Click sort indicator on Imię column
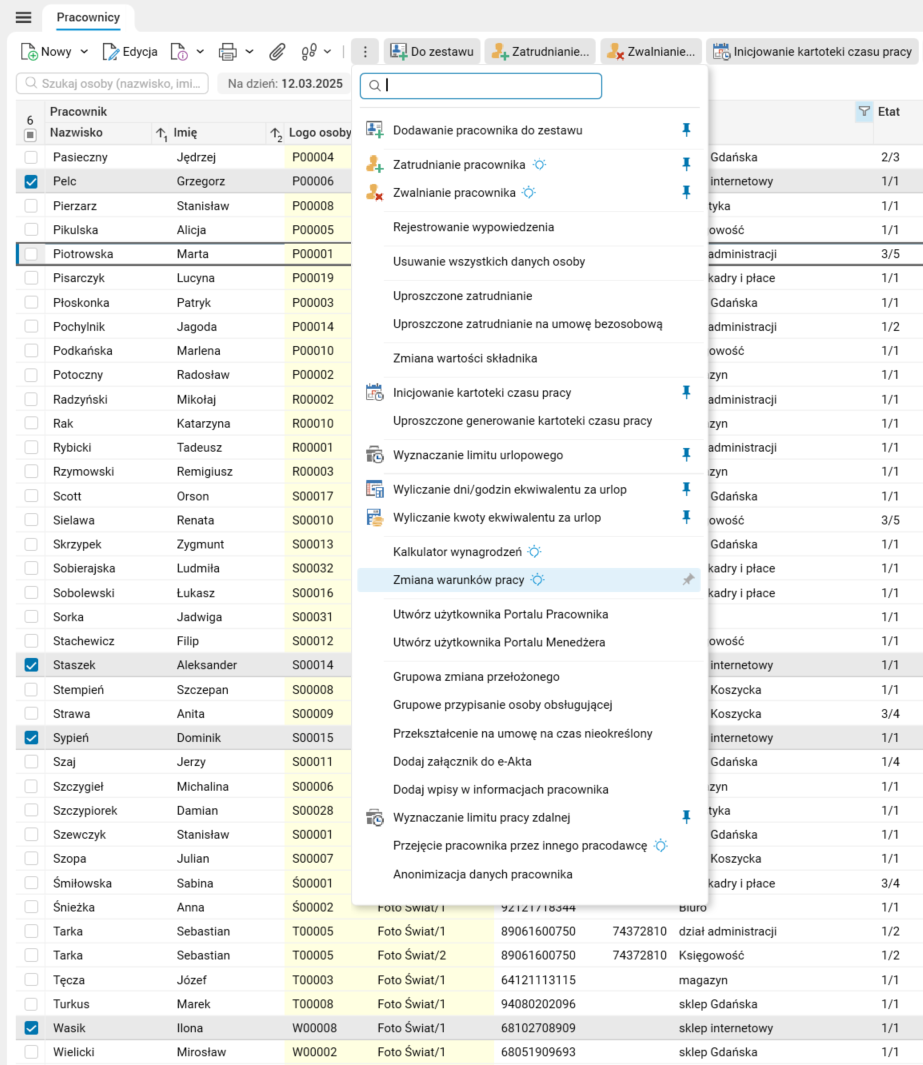Image resolution: width=923 pixels, height=1065 pixels. point(276,133)
